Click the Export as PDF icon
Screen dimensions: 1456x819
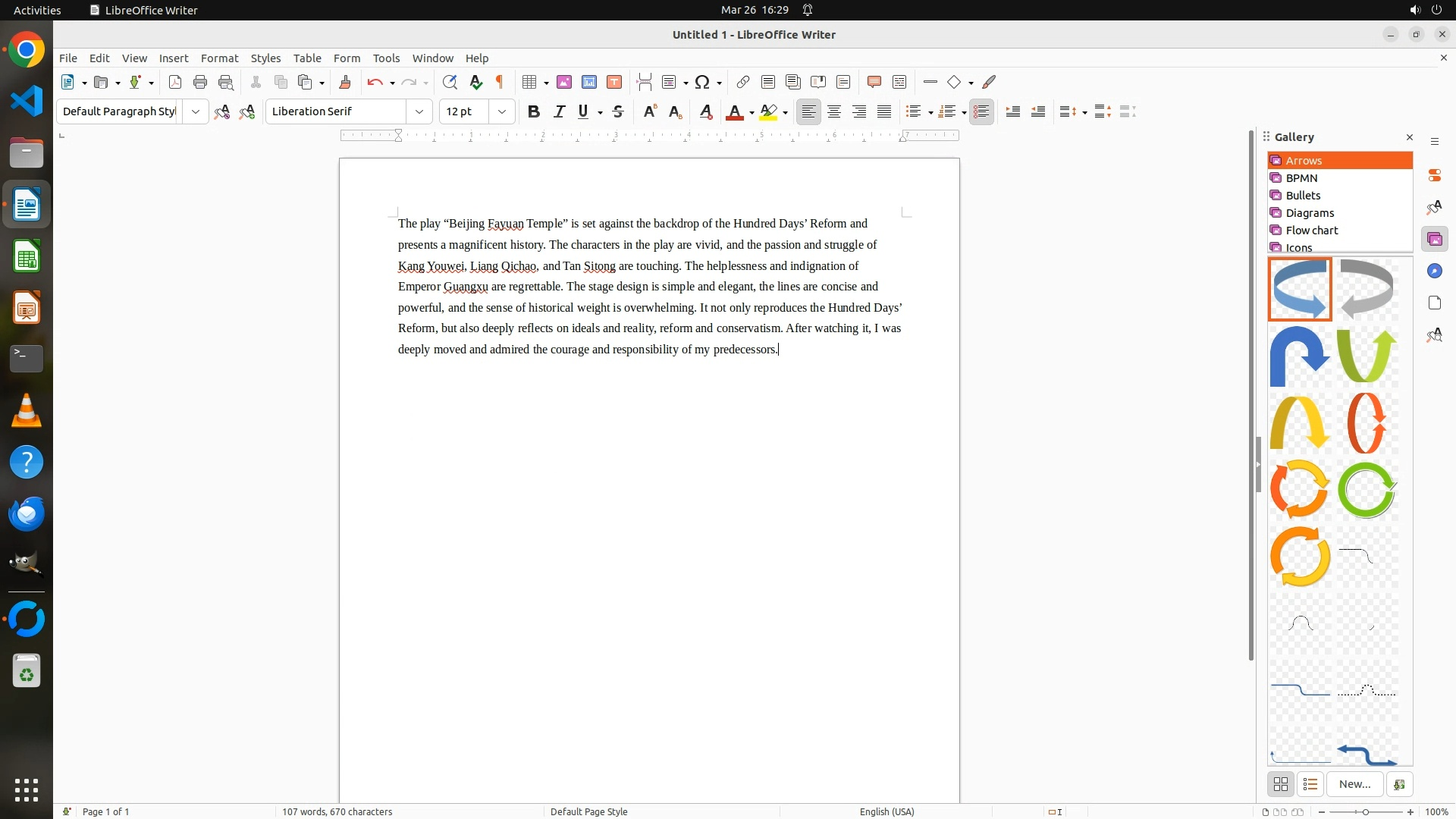pyautogui.click(x=175, y=82)
